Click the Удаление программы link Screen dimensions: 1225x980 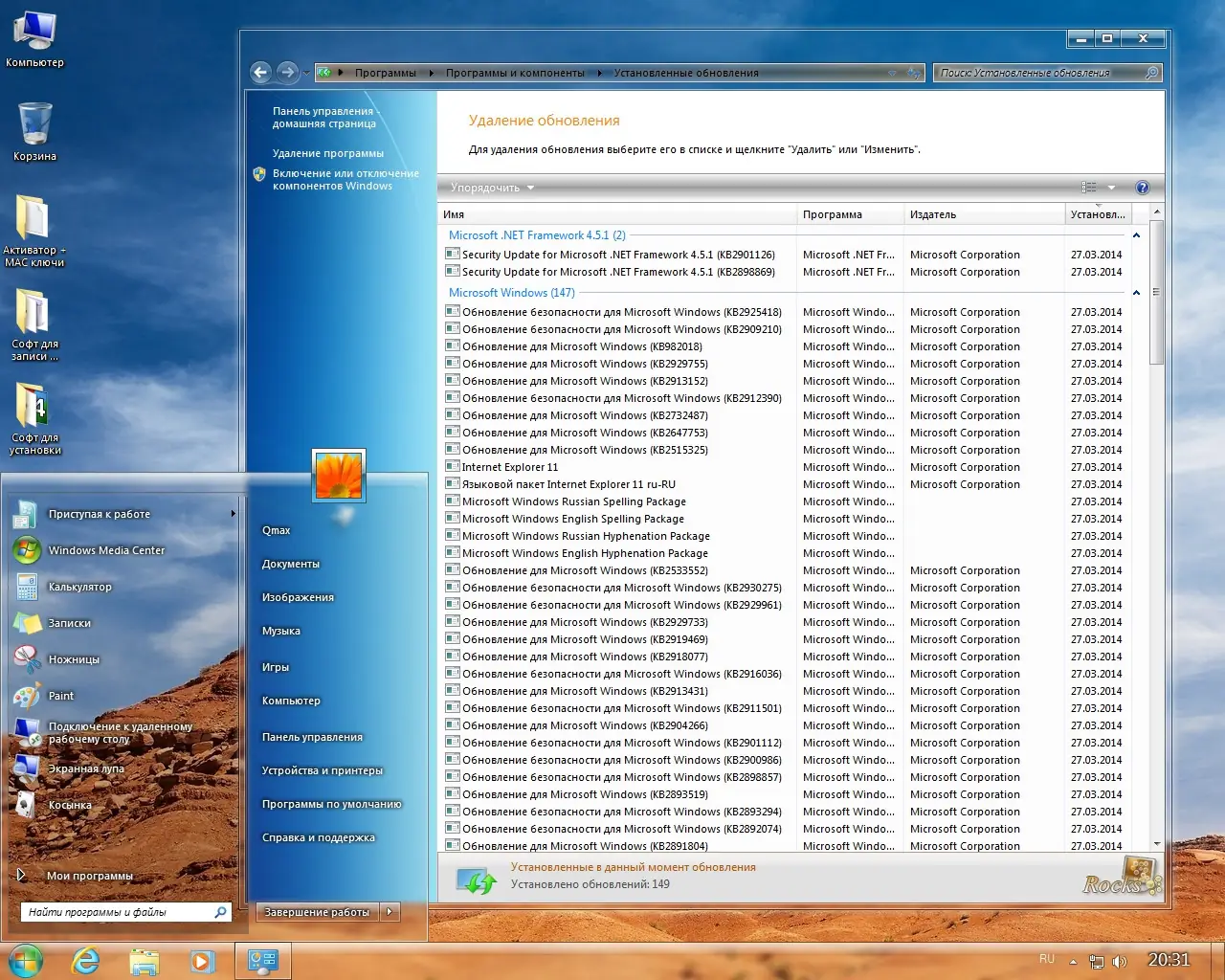328,153
